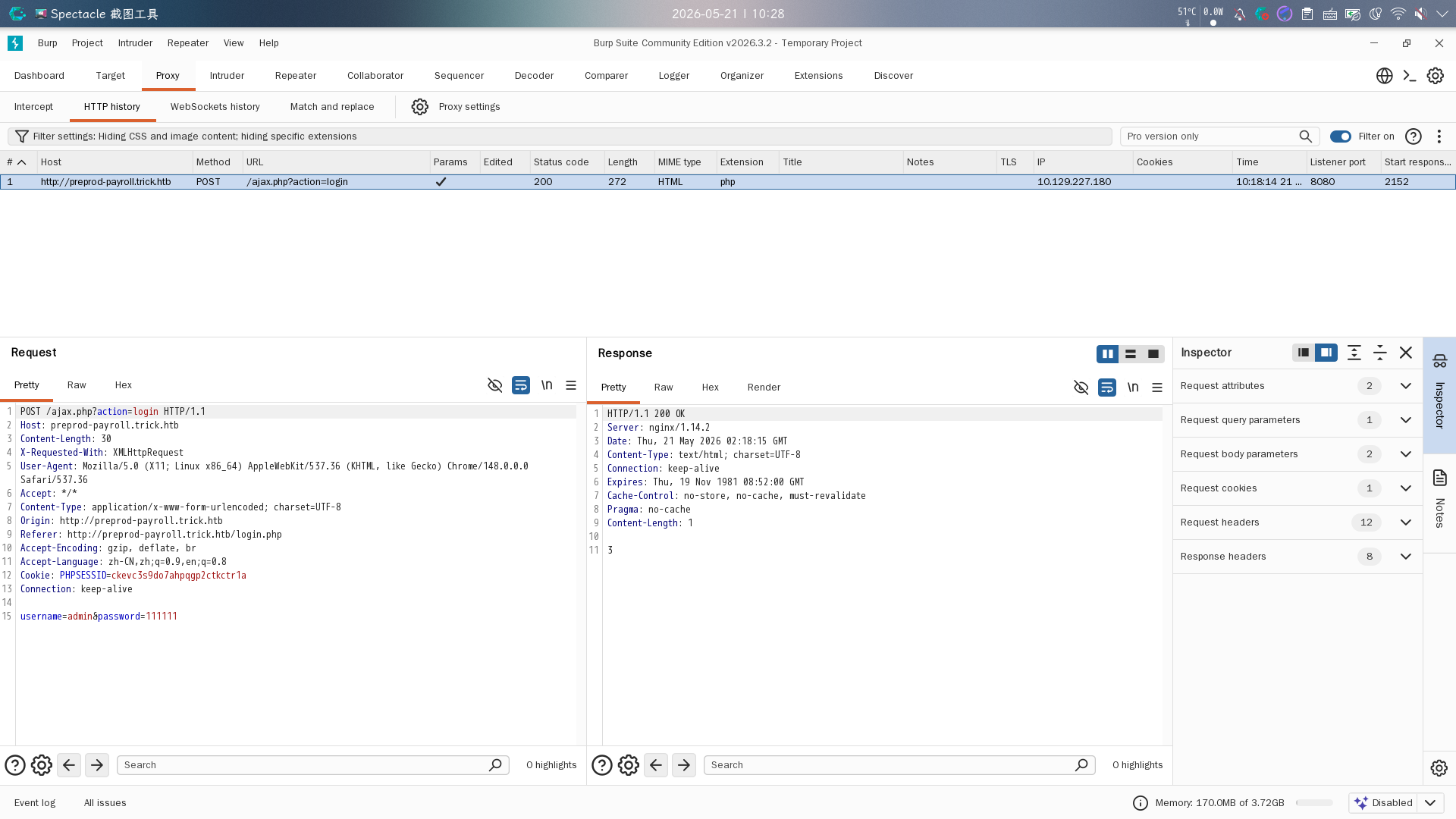Open Request panel hamburger menu
The width and height of the screenshot is (1456, 819).
(x=571, y=385)
